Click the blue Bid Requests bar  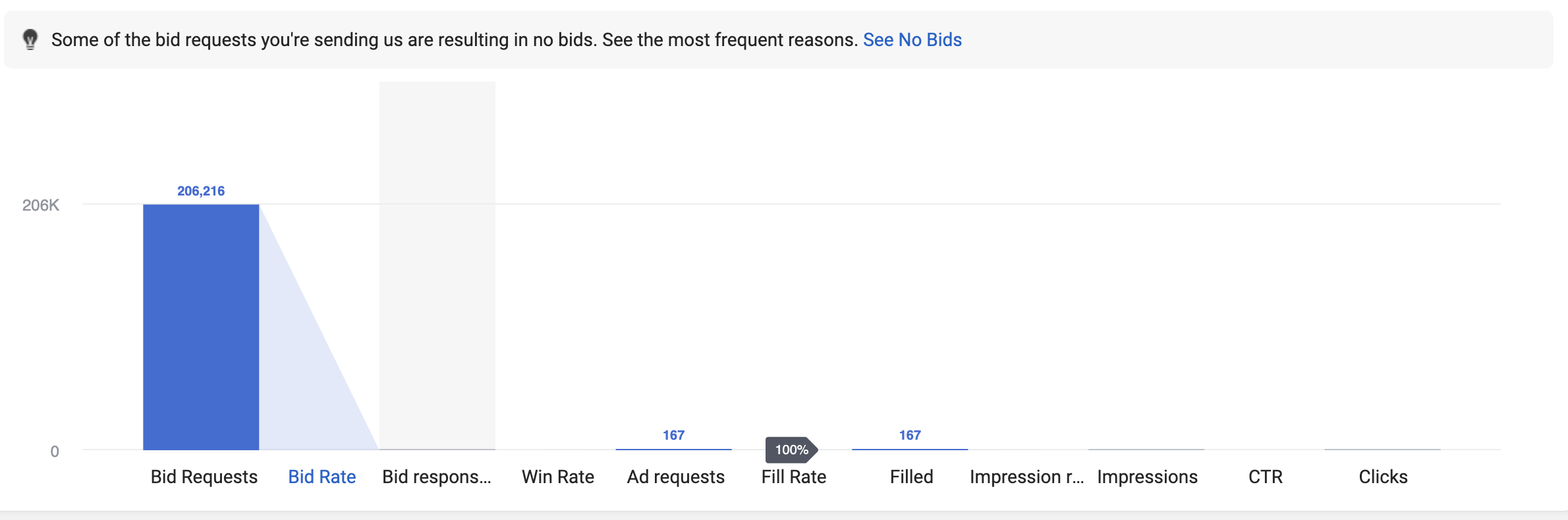201,327
